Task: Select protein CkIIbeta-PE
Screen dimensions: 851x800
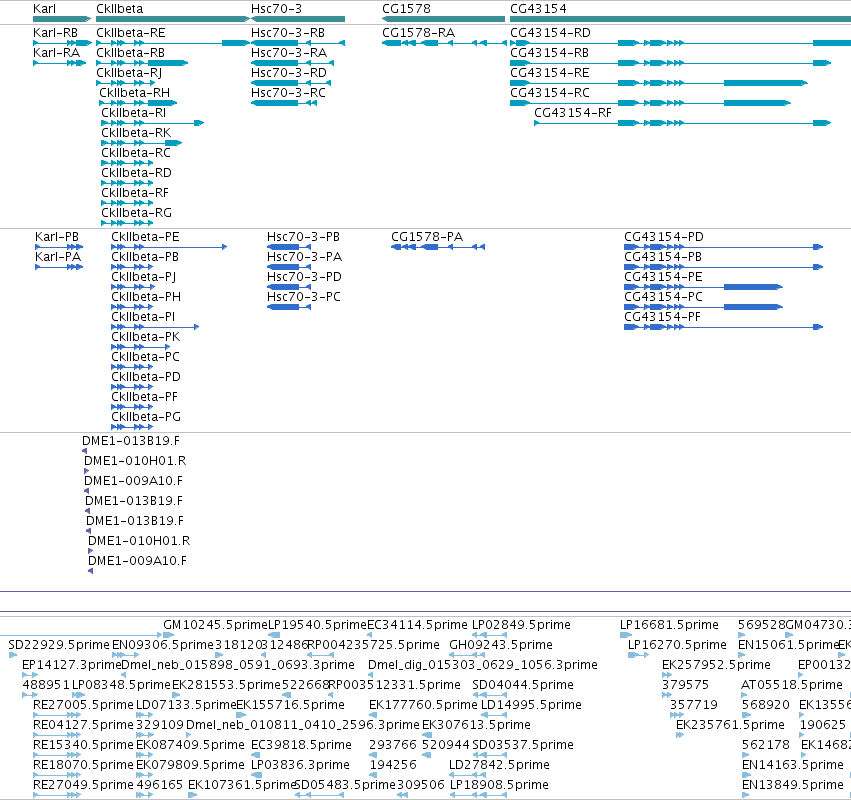Action: pos(169,247)
